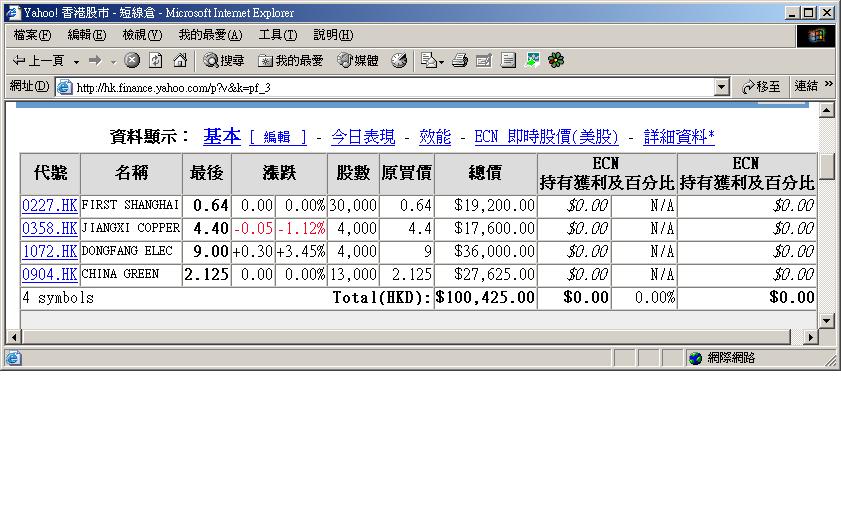Click the 今日表現 link
Screen dimensions: 841x512
[363, 137]
